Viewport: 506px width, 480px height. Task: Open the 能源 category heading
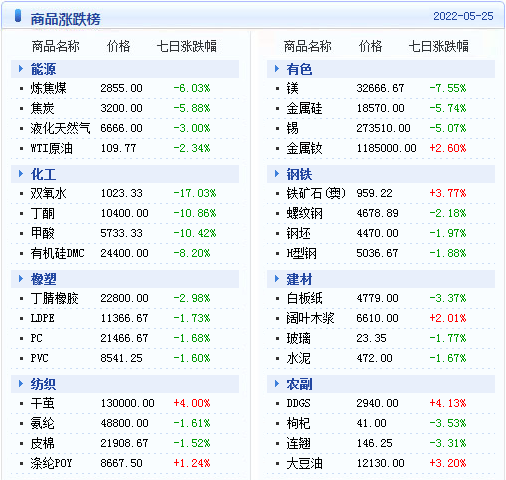(x=43, y=69)
